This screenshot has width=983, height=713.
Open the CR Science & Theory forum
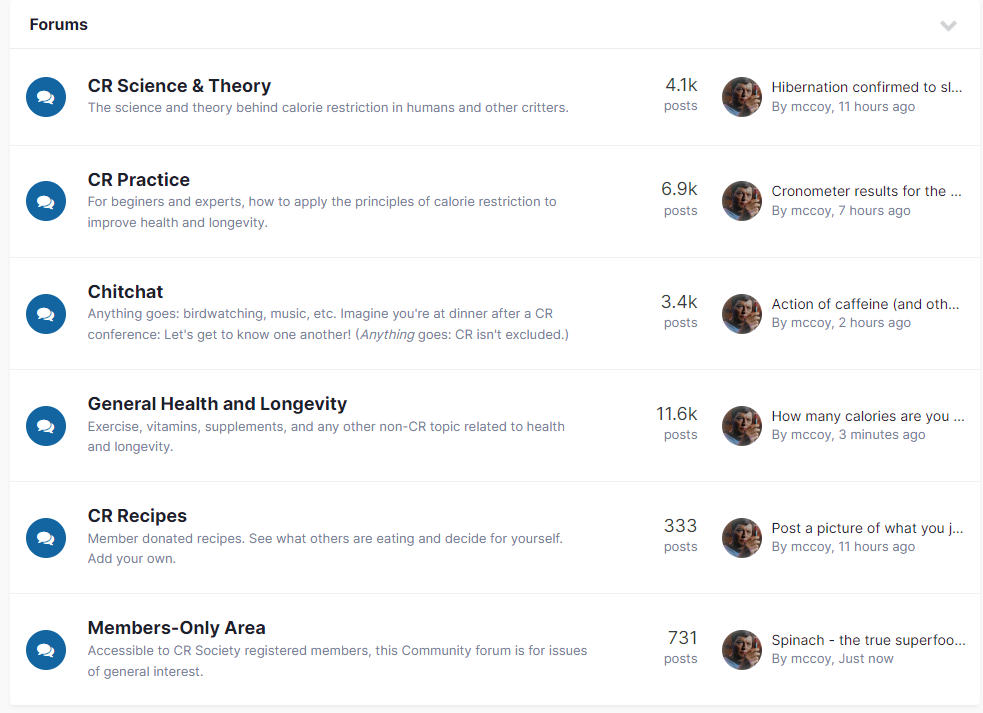pyautogui.click(x=179, y=86)
